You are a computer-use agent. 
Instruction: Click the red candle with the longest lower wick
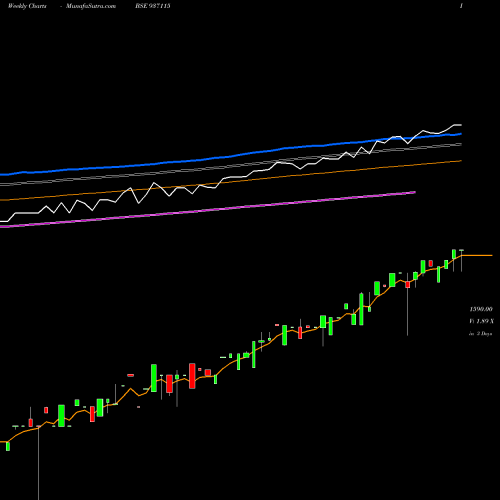407,284
